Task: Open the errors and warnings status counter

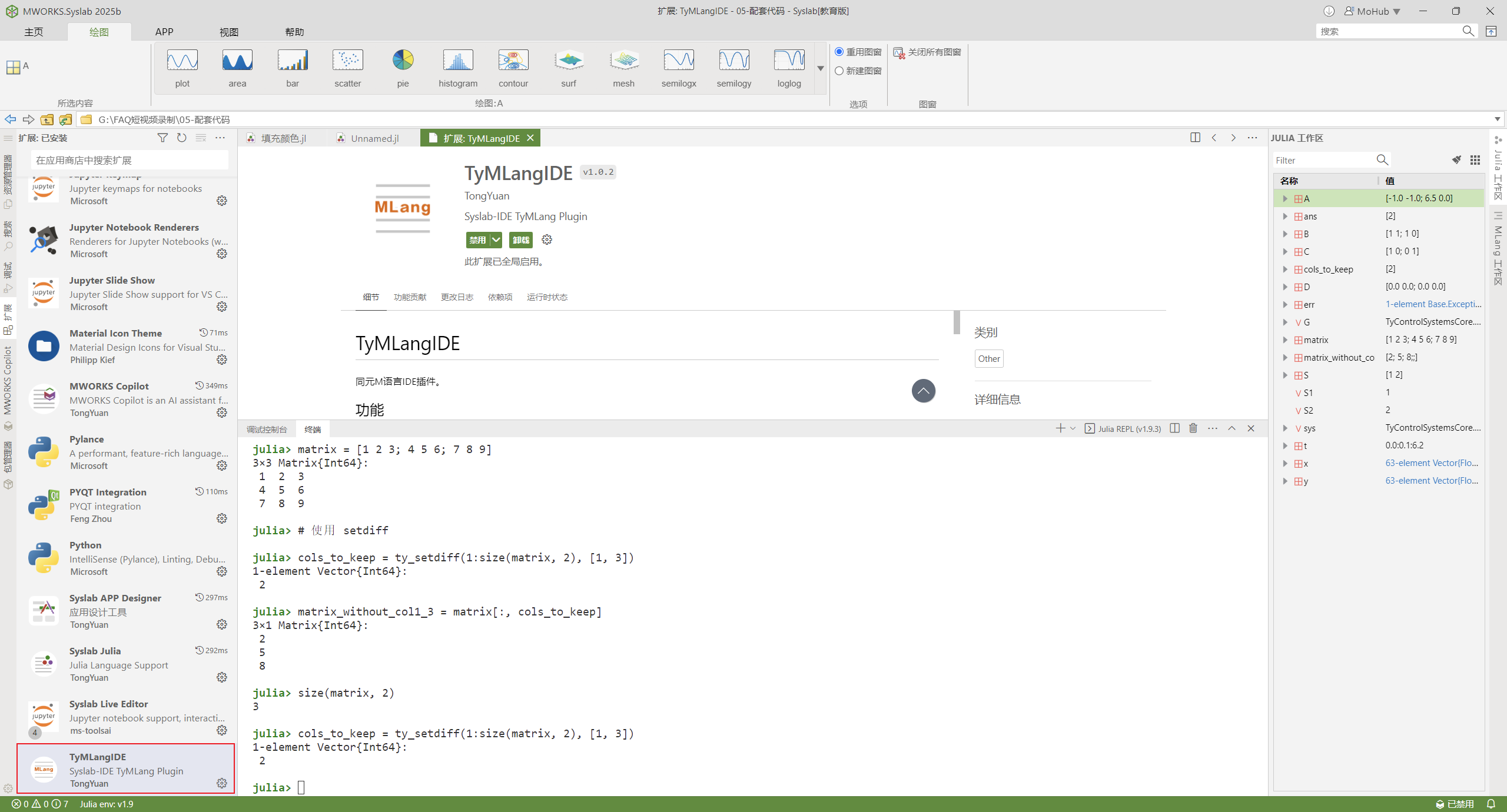Action: (40, 804)
